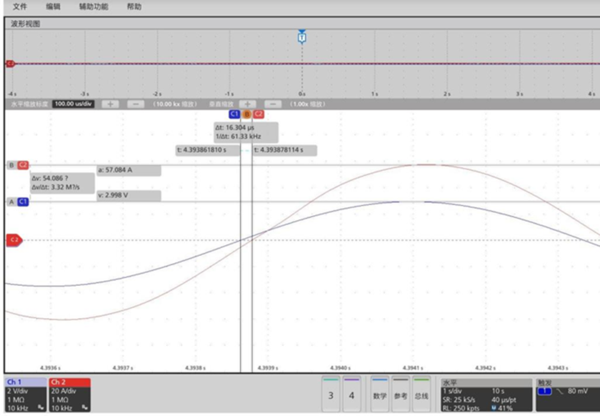Add channel 3 to the display

pos(331,397)
